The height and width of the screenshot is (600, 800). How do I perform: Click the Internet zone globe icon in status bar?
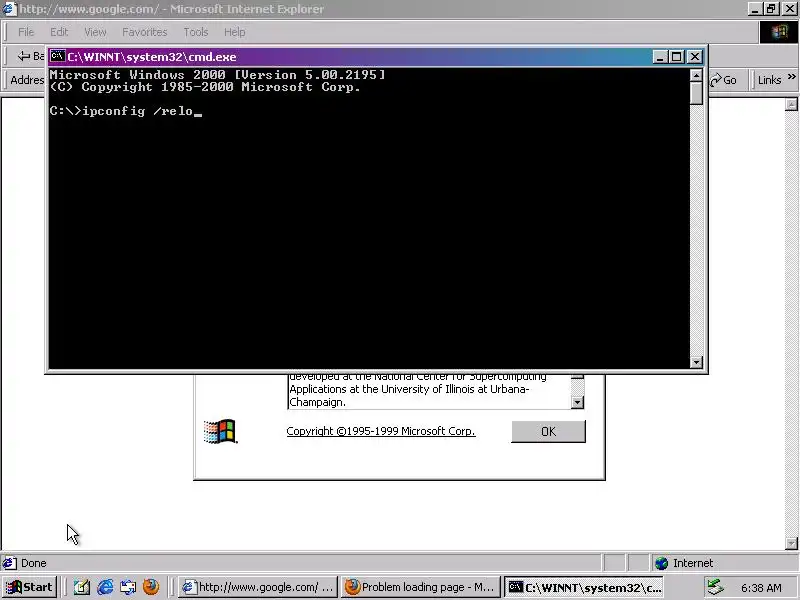(x=661, y=563)
